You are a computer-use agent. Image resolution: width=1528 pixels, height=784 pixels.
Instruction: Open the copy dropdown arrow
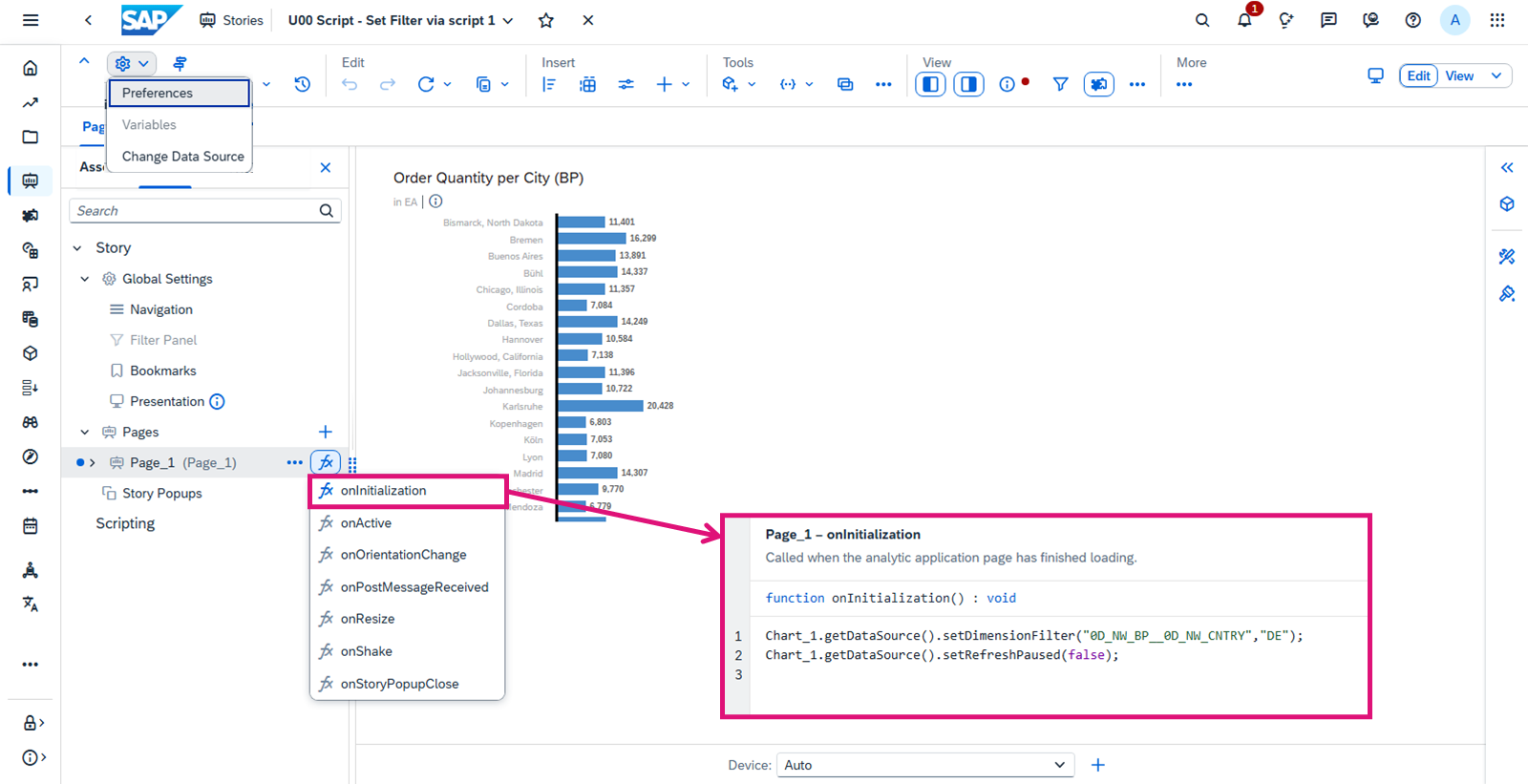click(x=504, y=84)
